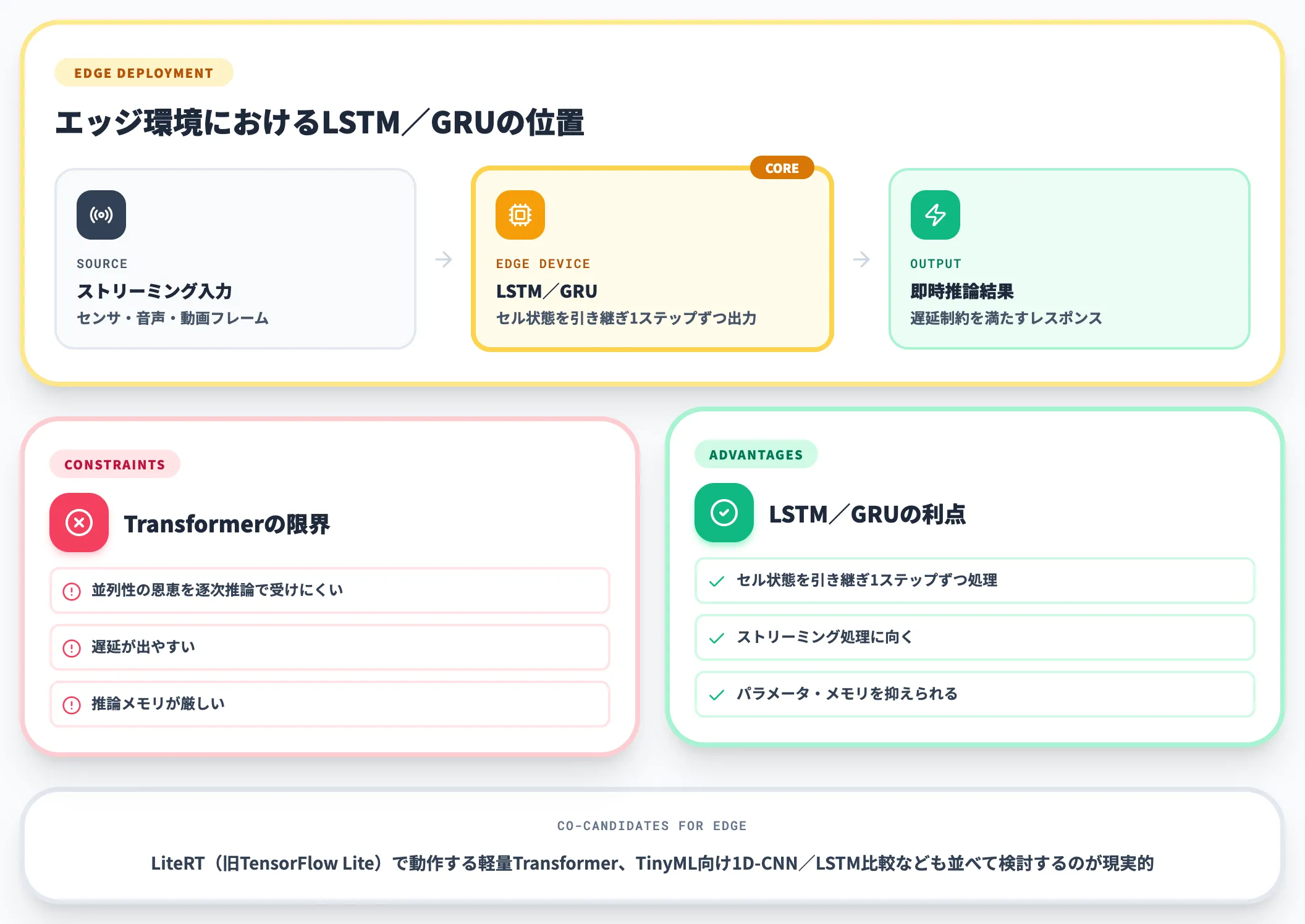Click the red CONSTRAINTS badge

click(115, 464)
